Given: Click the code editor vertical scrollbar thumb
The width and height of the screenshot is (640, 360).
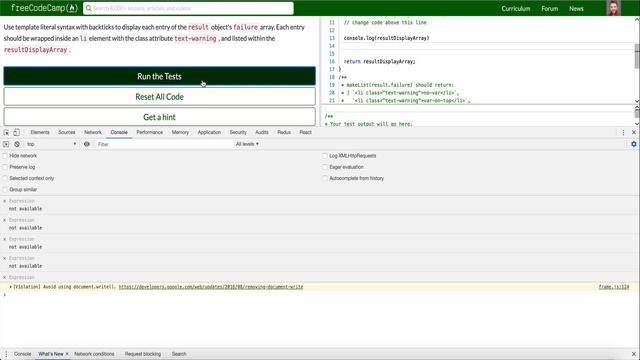Looking at the screenshot, I should [637, 56].
